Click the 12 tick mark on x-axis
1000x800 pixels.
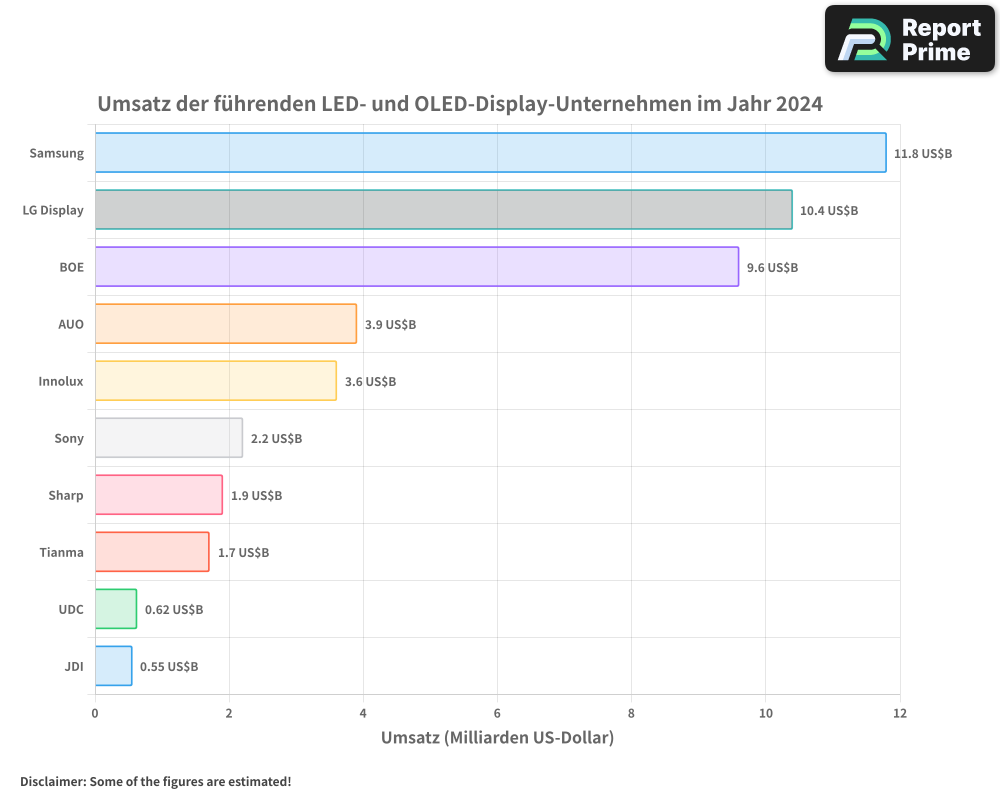coord(899,713)
